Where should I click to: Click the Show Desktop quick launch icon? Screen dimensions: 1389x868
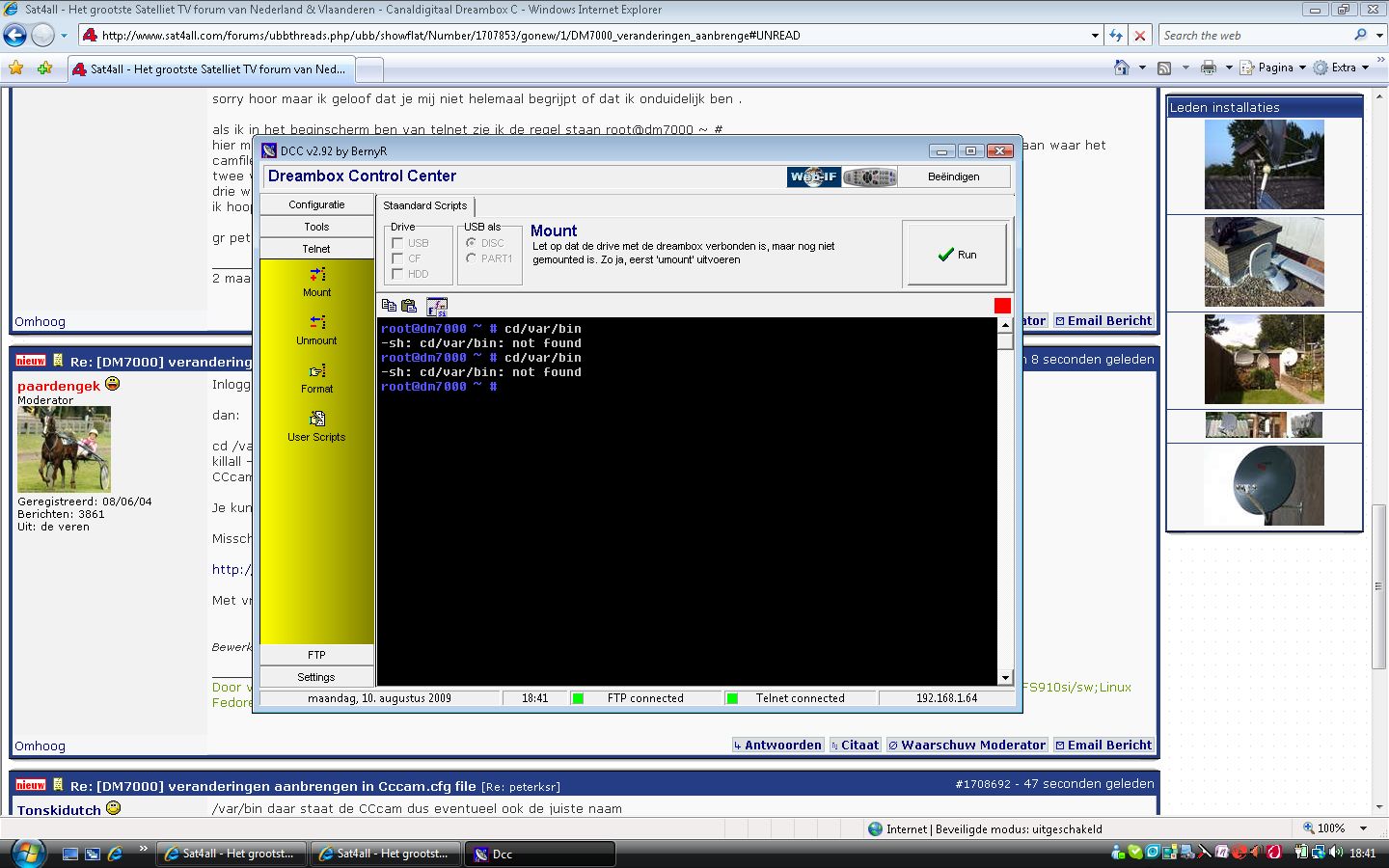click(70, 854)
